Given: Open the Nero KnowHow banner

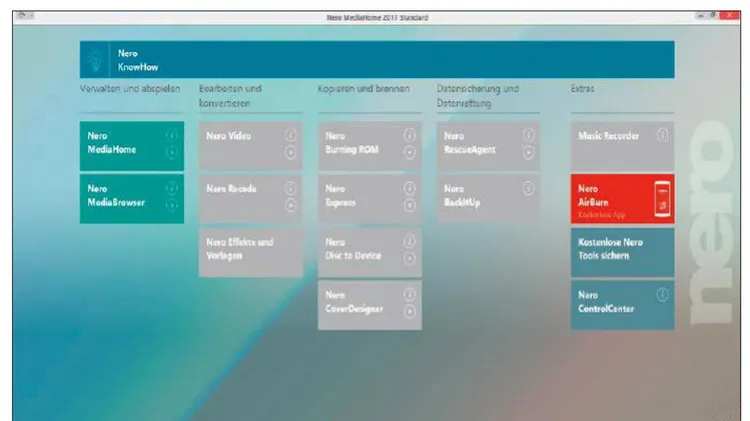Looking at the screenshot, I should click(x=377, y=60).
